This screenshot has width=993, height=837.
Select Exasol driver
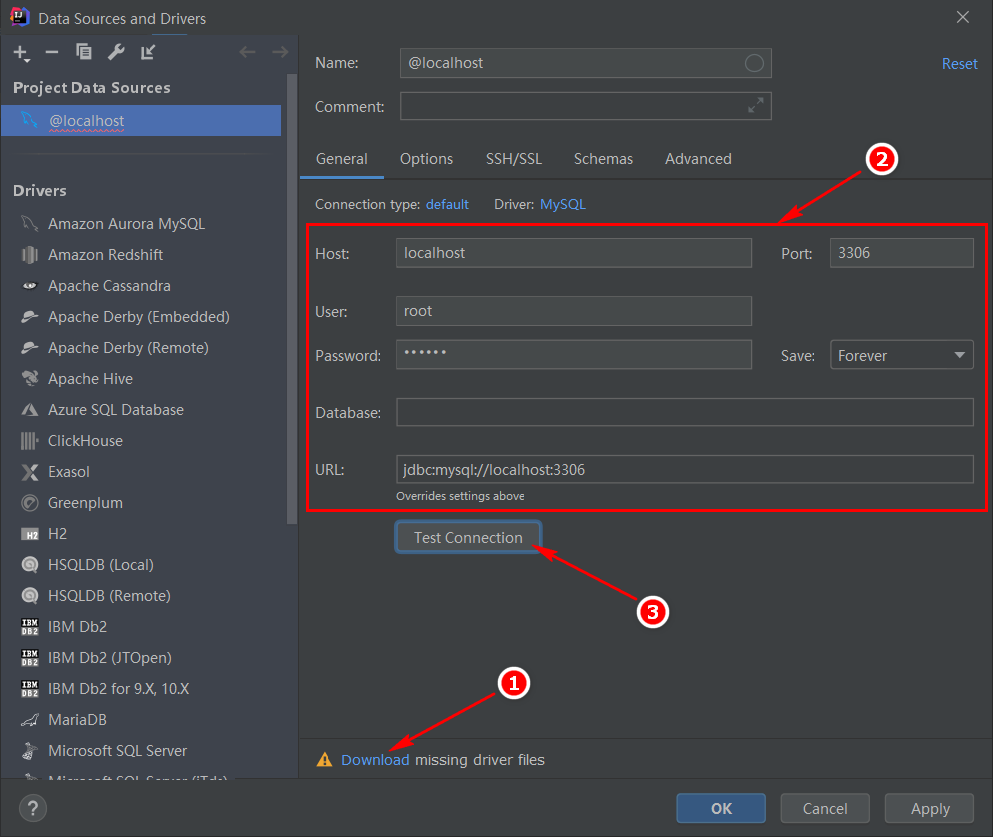pyautogui.click(x=68, y=472)
